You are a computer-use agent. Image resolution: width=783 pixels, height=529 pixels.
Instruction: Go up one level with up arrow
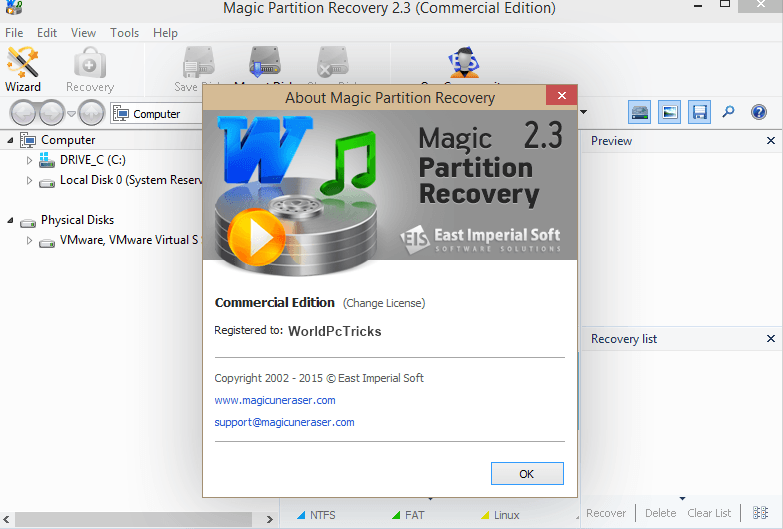coord(91,113)
